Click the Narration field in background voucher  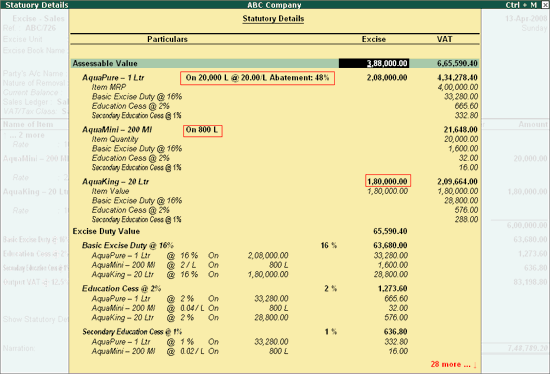19,348
